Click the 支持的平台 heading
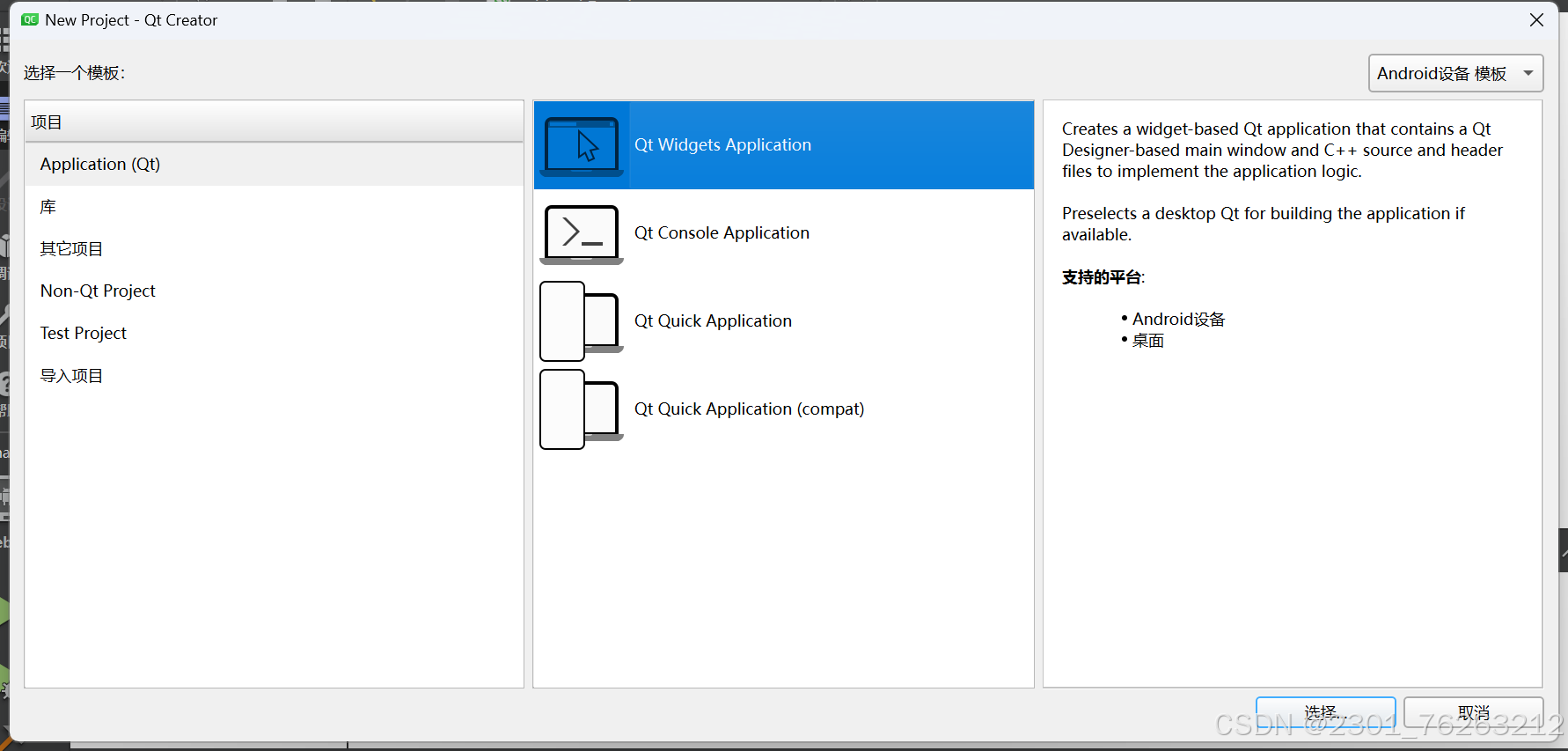The width and height of the screenshot is (1568, 751). 1103,277
